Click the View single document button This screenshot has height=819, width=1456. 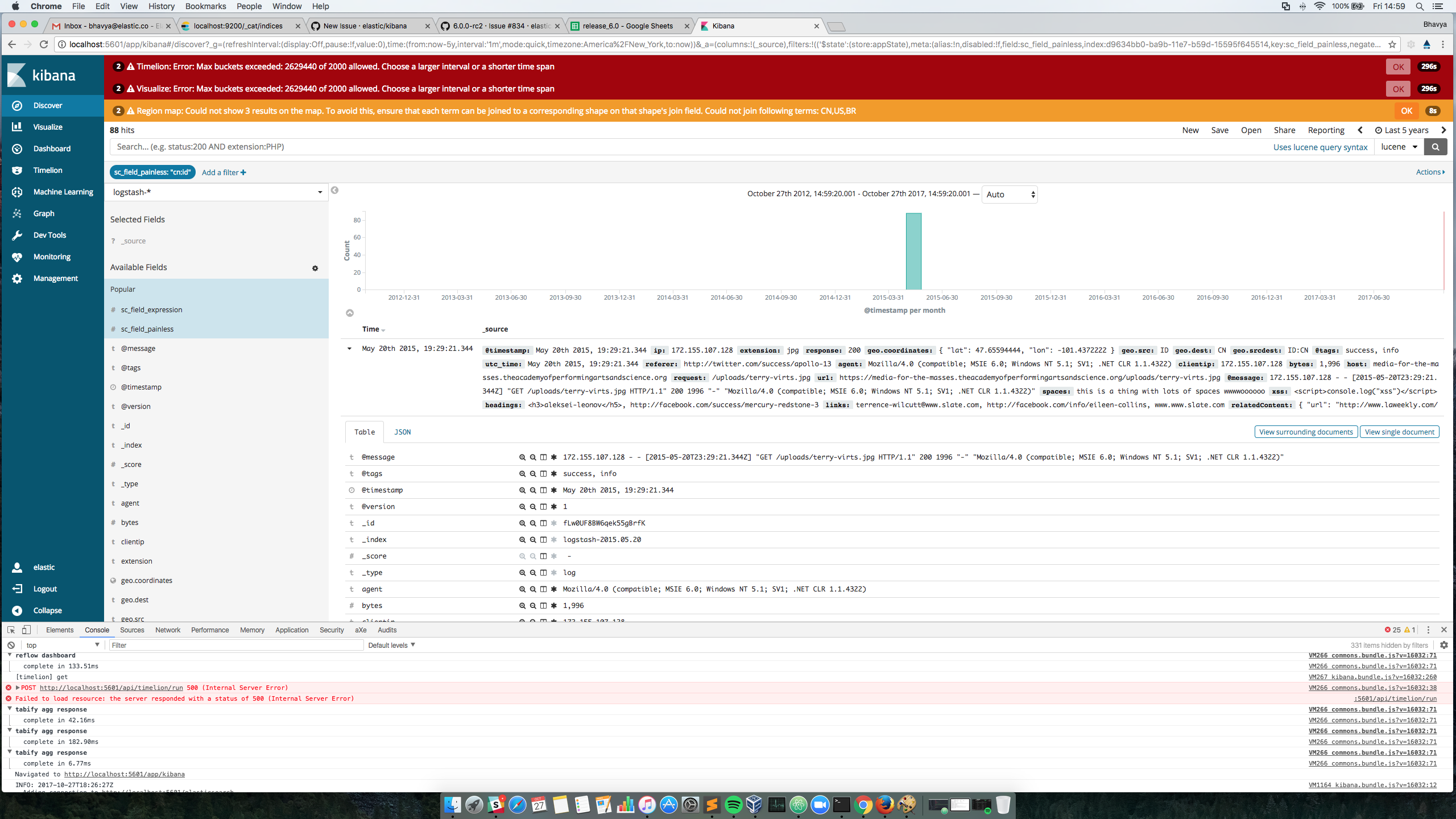click(1399, 432)
